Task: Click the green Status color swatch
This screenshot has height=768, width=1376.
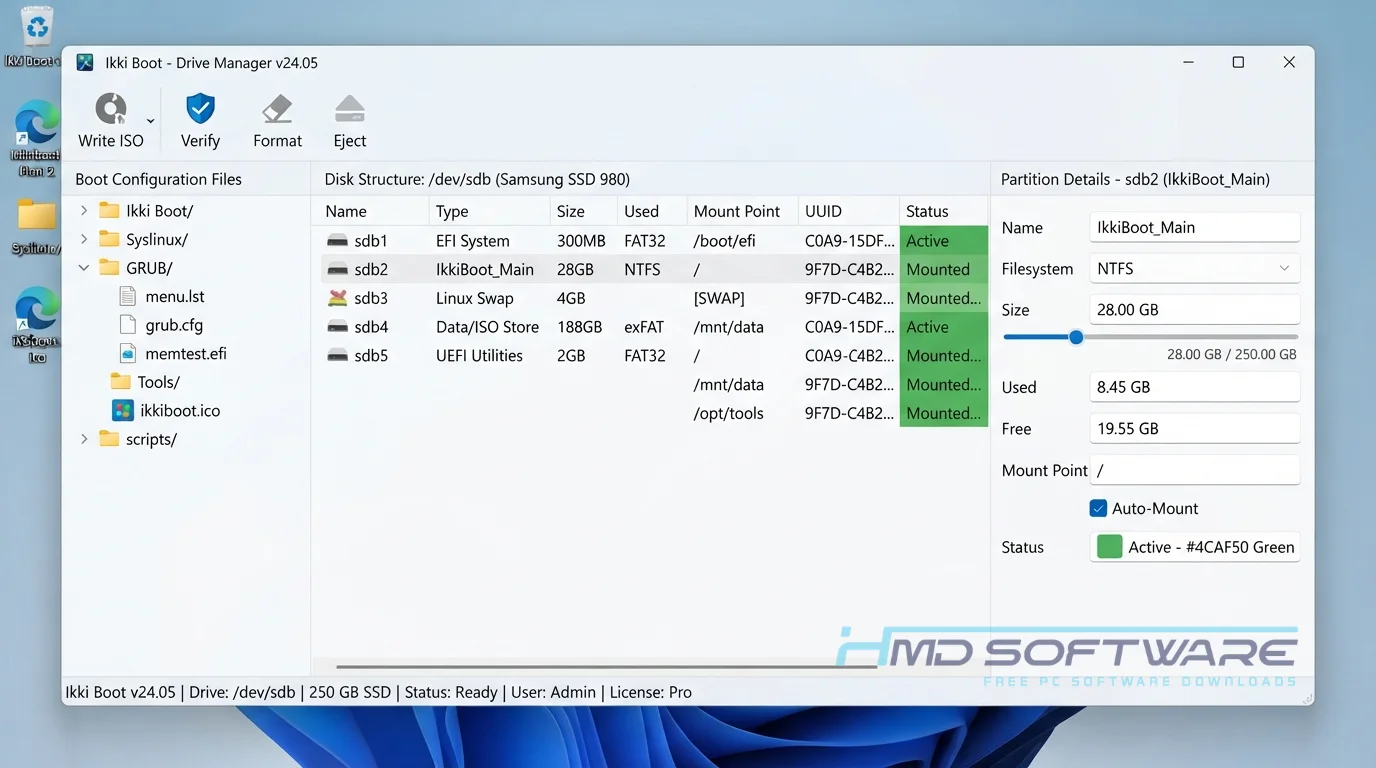Action: 1109,546
